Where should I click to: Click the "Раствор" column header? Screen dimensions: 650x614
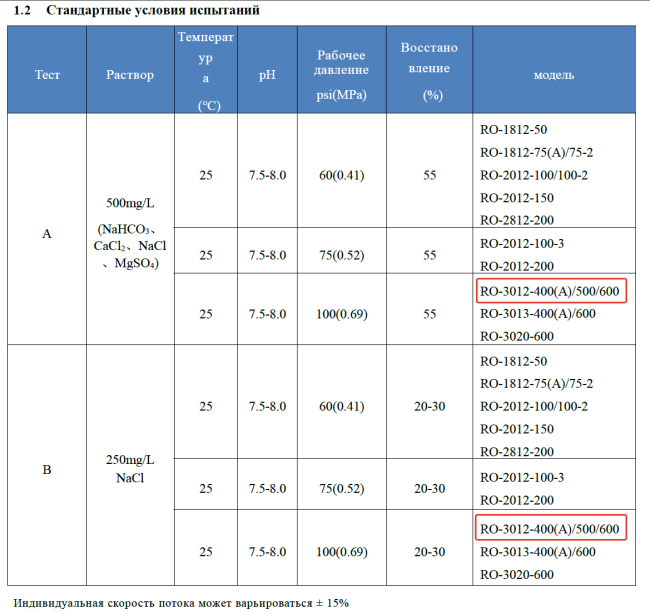coord(130,75)
